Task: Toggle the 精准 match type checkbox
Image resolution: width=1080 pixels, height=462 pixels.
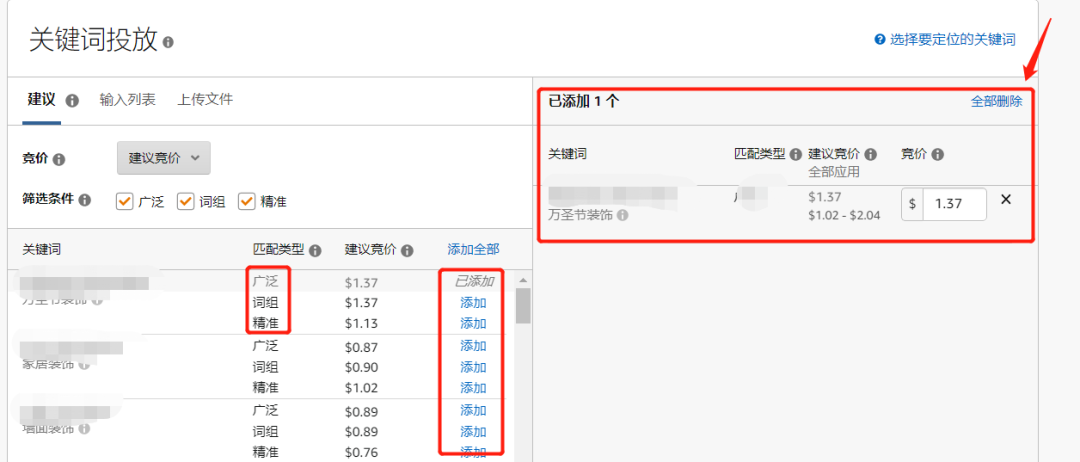Action: (246, 201)
